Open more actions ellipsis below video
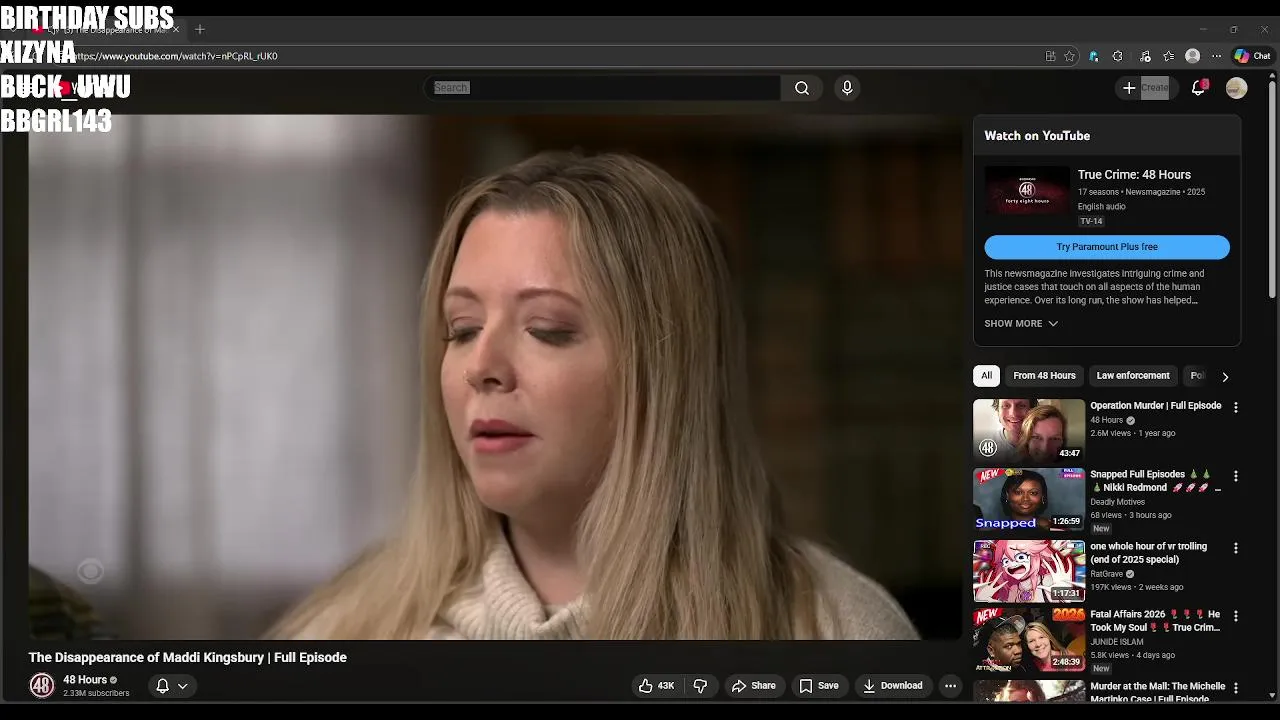 click(950, 686)
